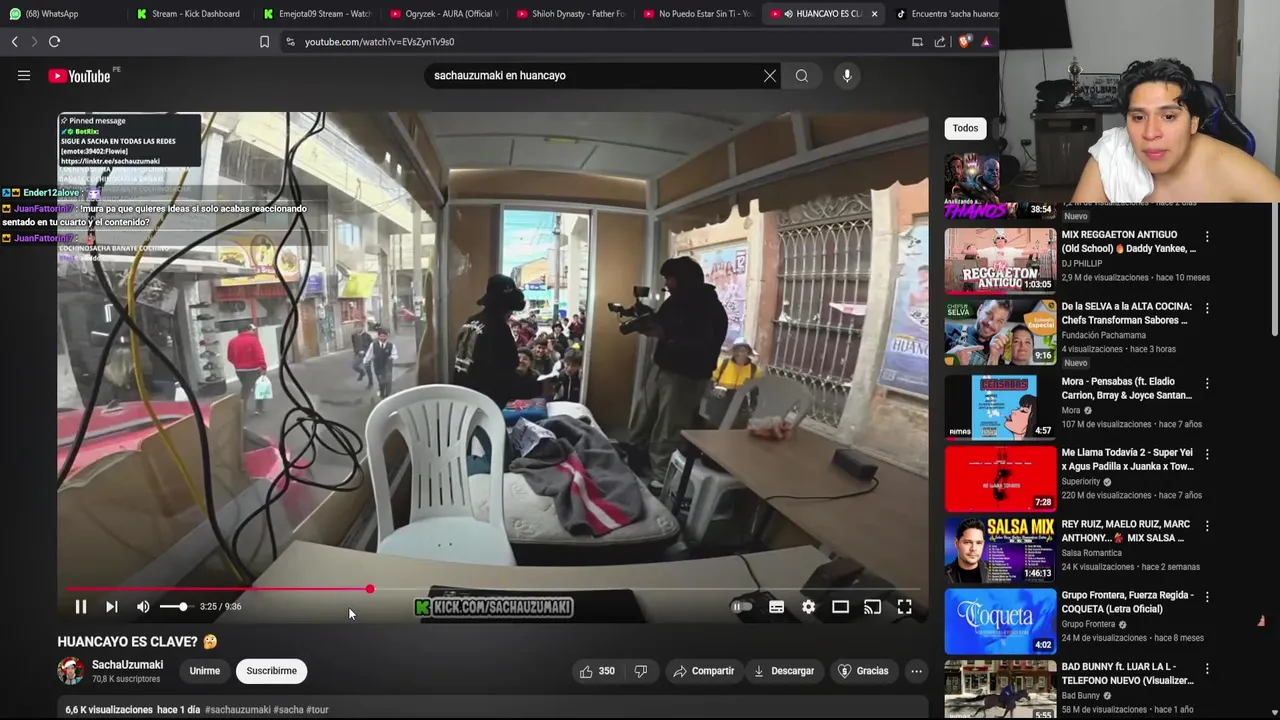Open options for Mora - Pensabas

click(1207, 383)
